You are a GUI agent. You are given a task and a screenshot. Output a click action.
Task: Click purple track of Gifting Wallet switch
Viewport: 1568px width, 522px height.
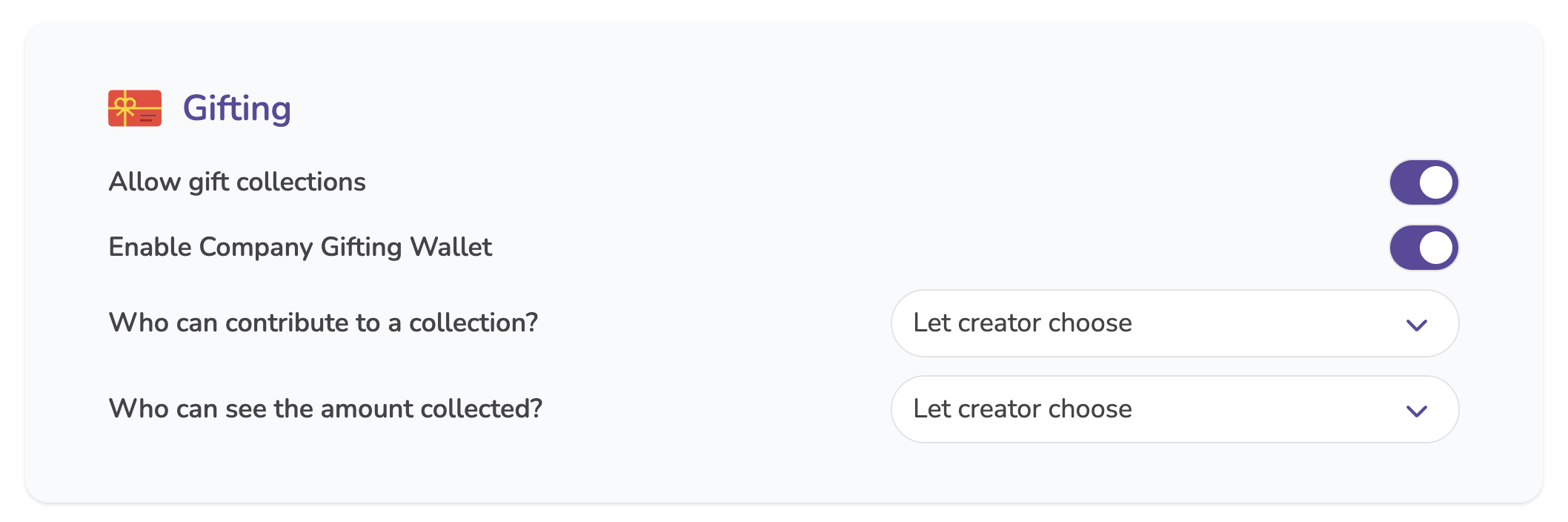tap(1404, 248)
